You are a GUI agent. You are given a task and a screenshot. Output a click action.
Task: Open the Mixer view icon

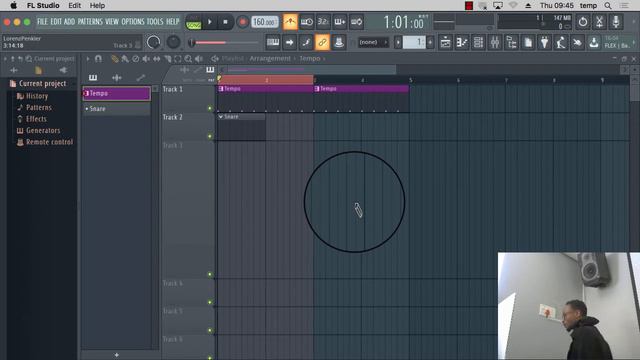(495, 42)
